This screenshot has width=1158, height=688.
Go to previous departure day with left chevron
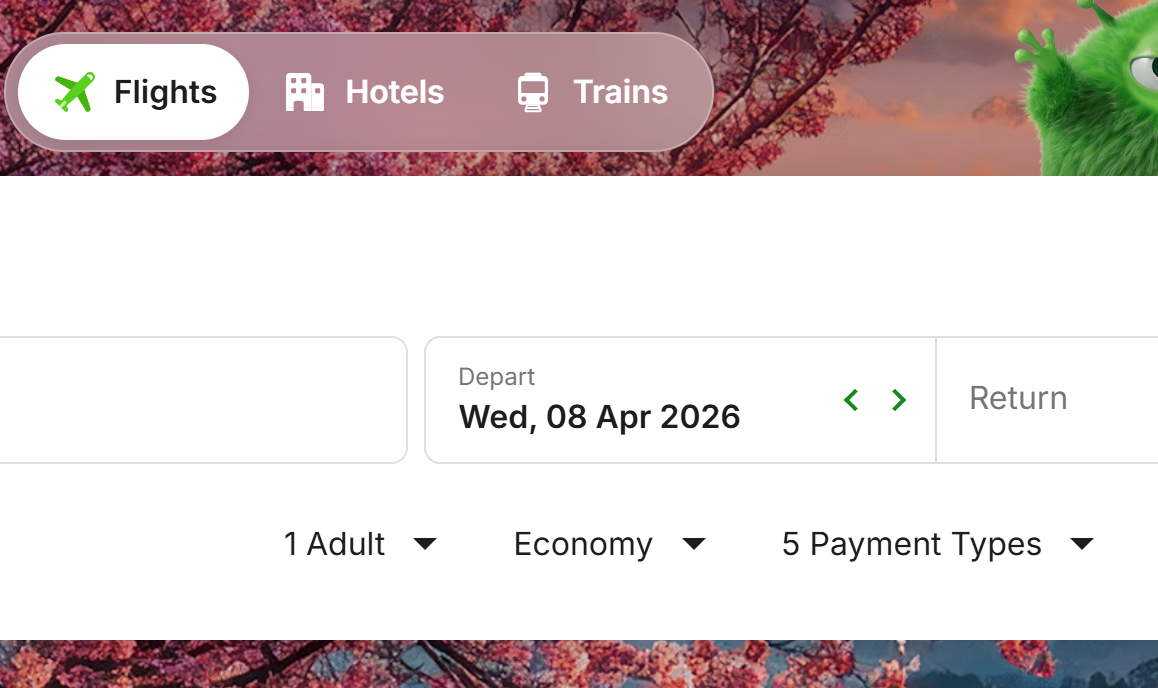[851, 400]
